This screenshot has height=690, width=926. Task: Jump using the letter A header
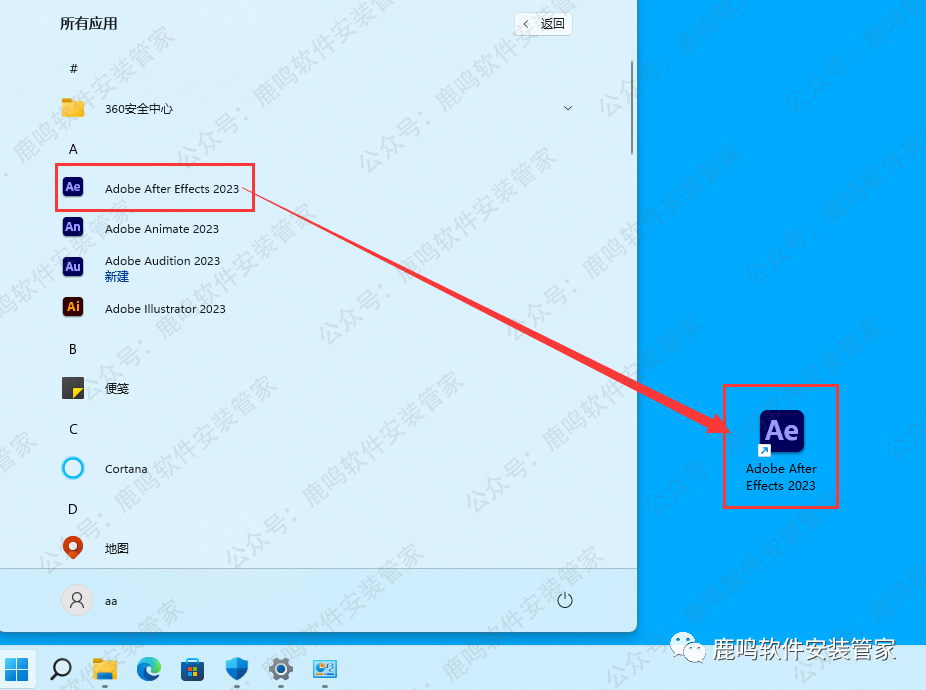point(73,148)
